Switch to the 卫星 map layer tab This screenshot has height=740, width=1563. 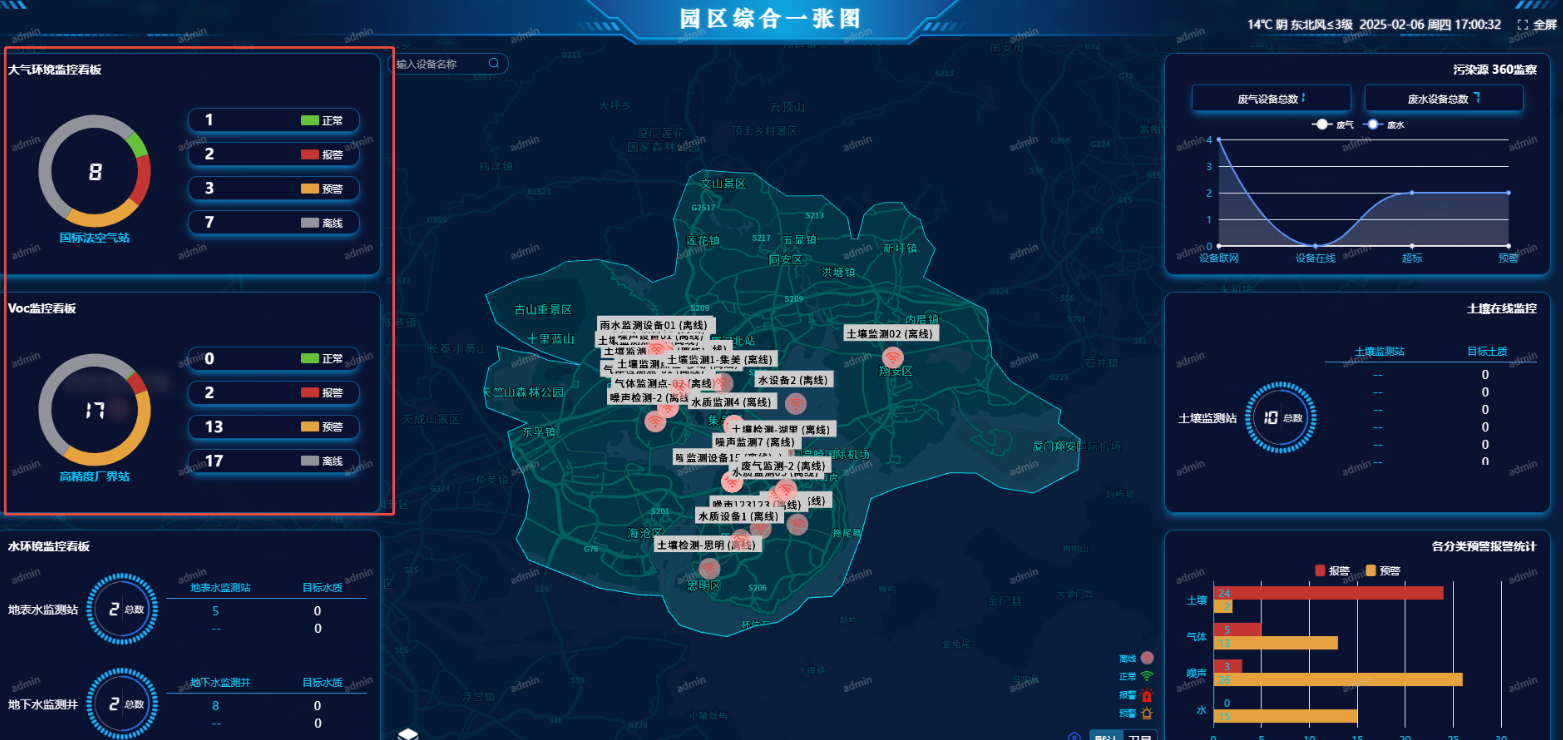[1140, 737]
